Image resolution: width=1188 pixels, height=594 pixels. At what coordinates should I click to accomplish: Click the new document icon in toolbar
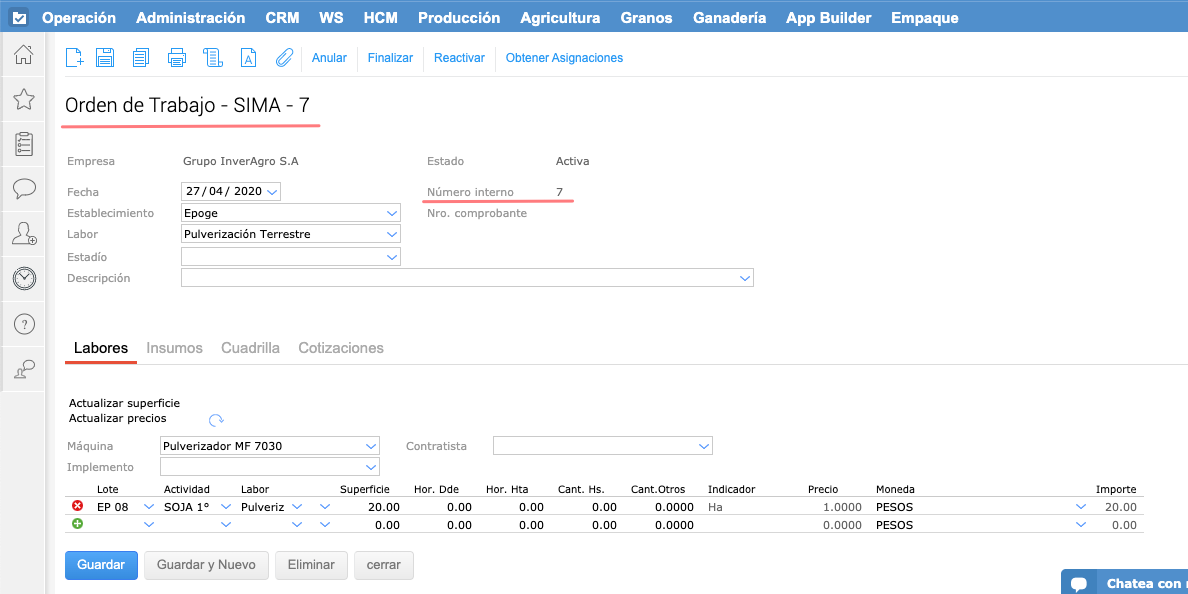[x=74, y=58]
